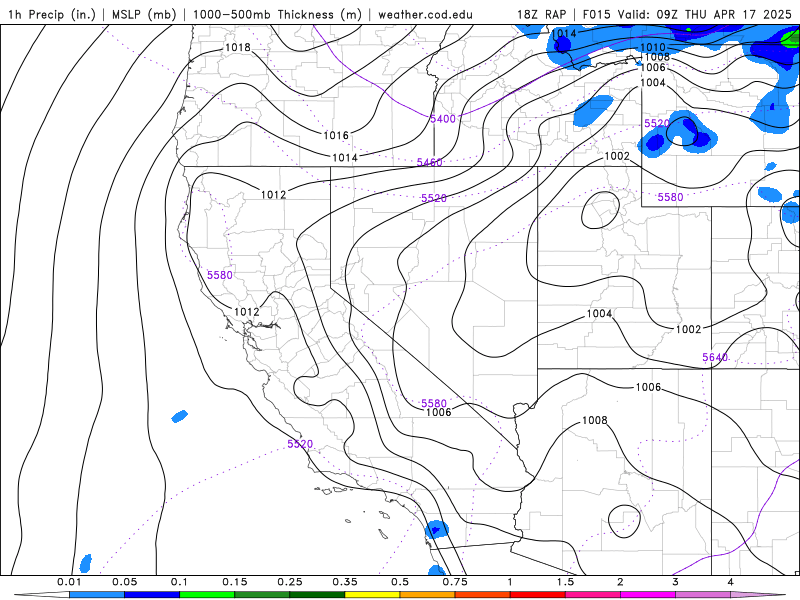Click the 1018 isobar label
This screenshot has width=800, height=600.
(x=238, y=47)
